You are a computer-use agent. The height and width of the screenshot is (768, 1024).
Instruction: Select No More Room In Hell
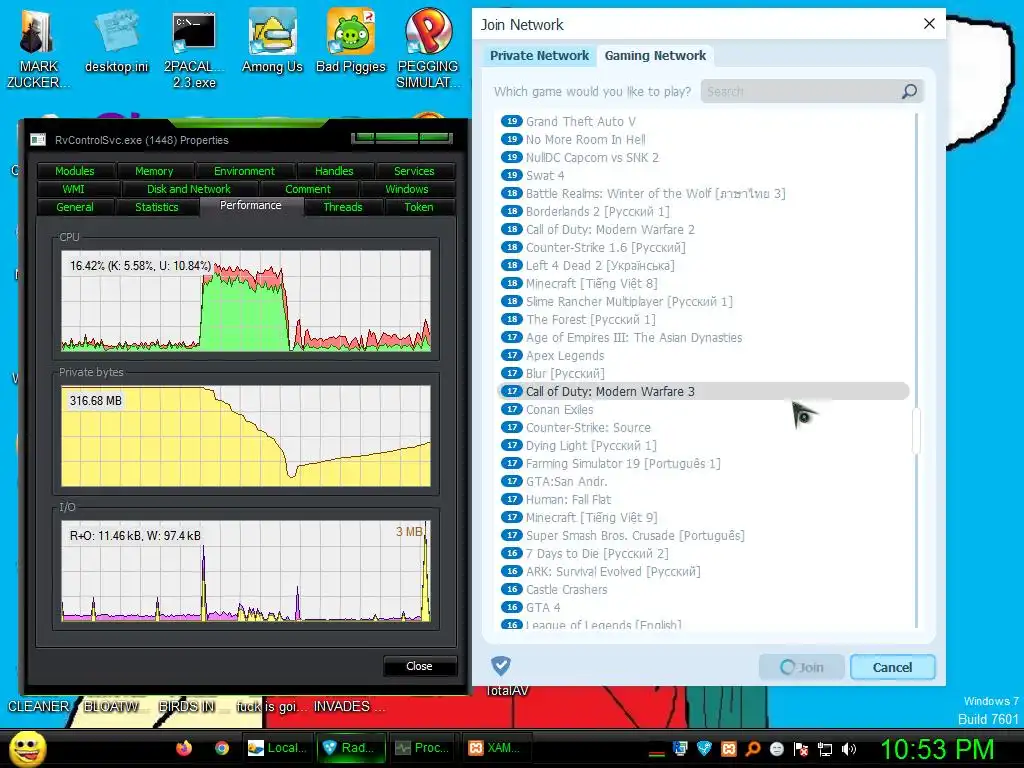coord(703,139)
